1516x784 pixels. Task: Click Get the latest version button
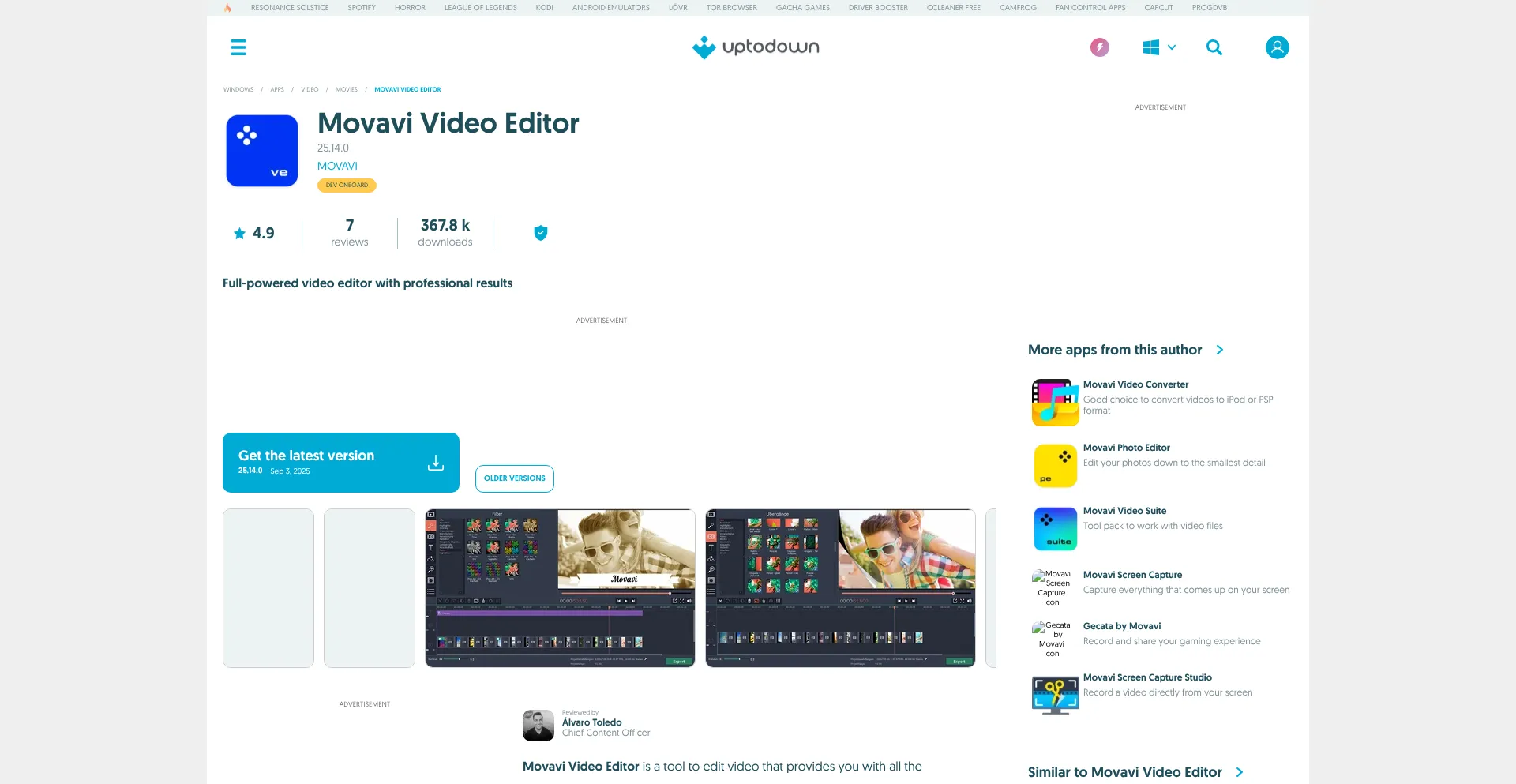(x=341, y=463)
